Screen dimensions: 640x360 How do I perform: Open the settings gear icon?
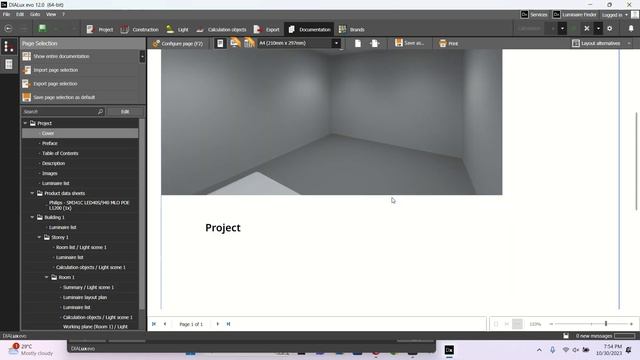pos(609,29)
